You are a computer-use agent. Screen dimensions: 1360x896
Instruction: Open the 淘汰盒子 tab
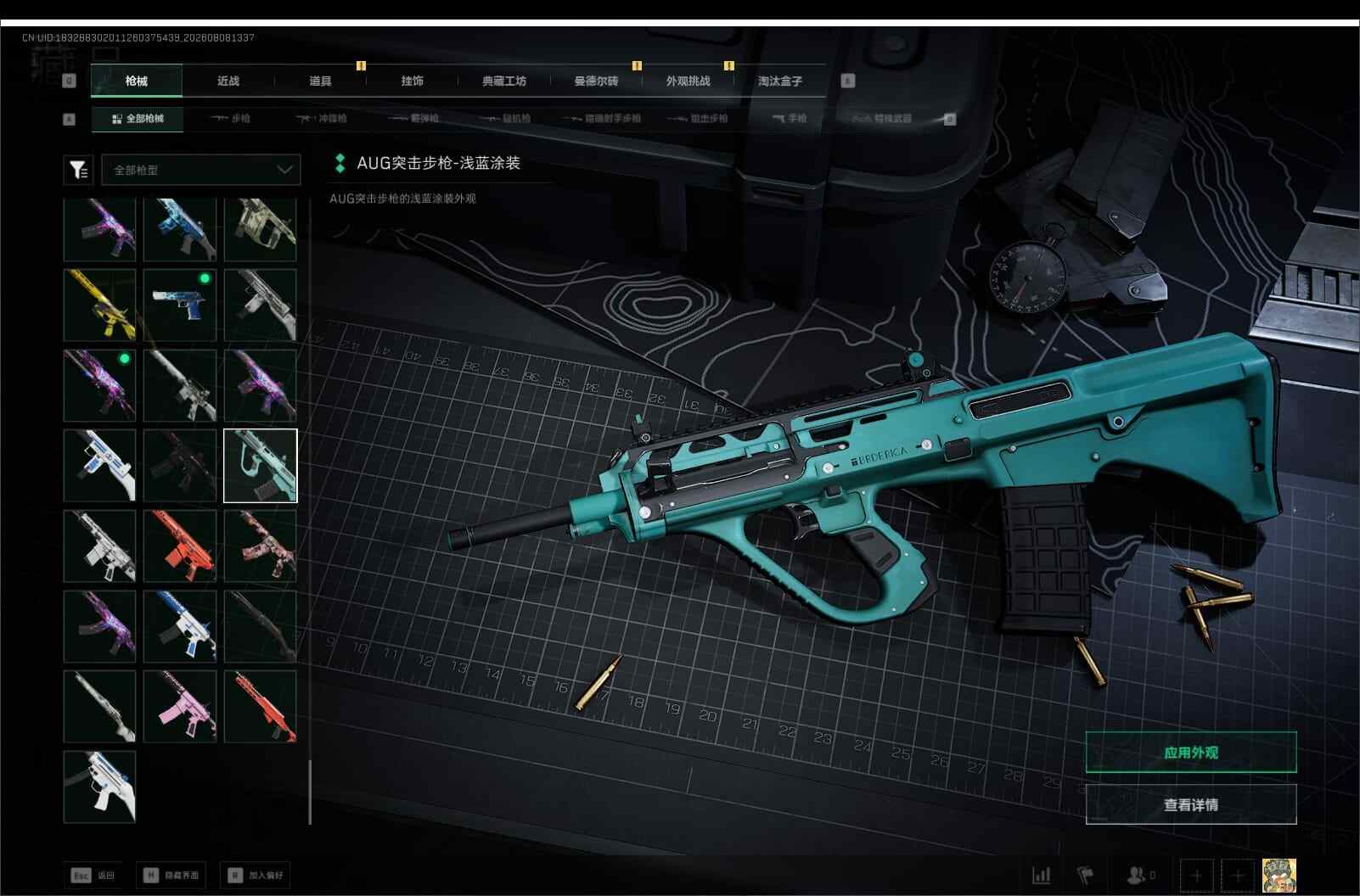[780, 81]
